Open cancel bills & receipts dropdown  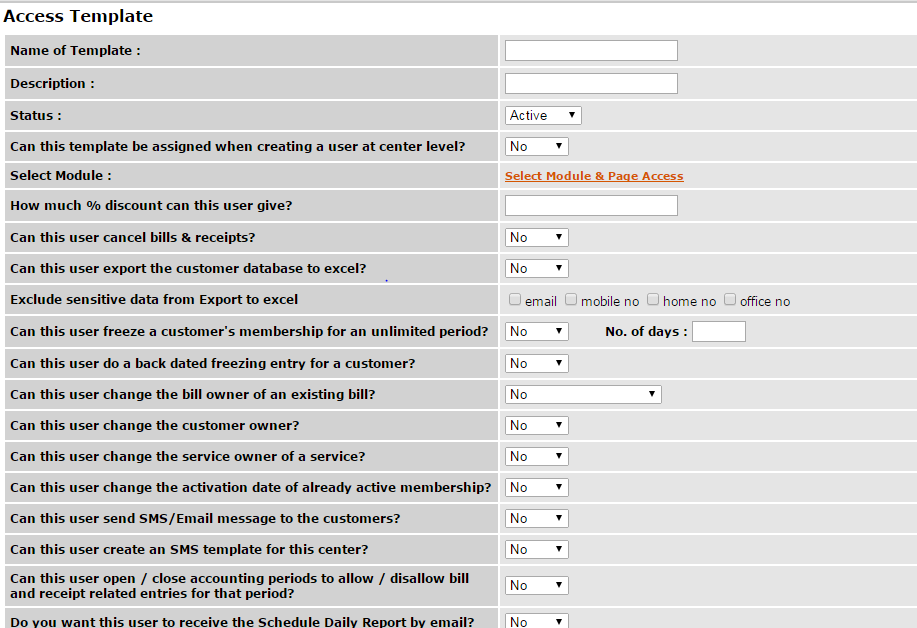pos(537,237)
